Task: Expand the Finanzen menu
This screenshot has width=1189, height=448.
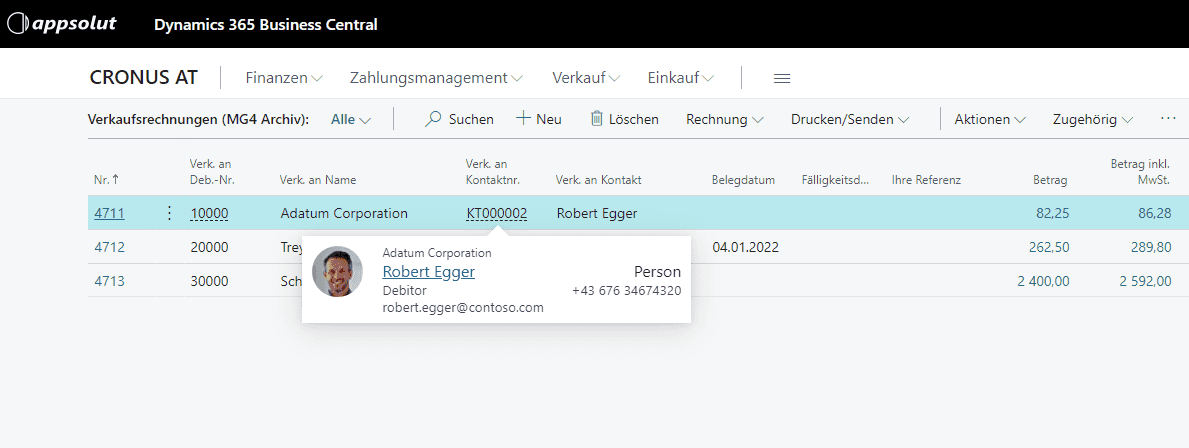Action: [x=284, y=78]
